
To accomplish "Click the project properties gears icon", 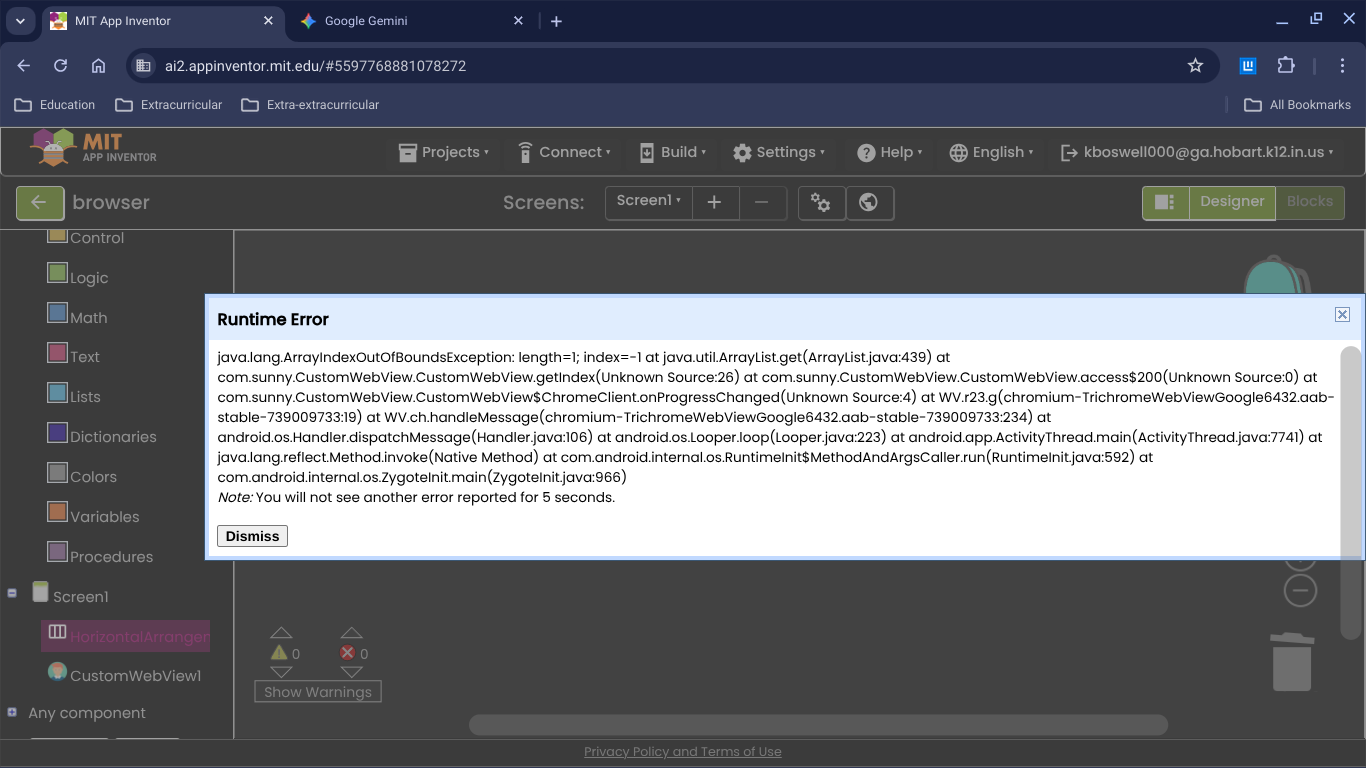I will tap(821, 203).
